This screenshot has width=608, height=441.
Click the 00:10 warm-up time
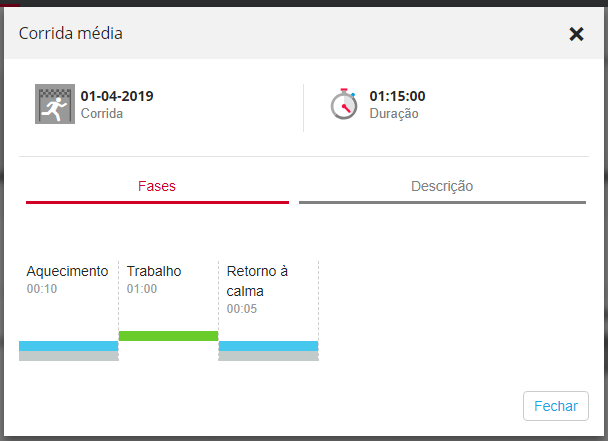pyautogui.click(x=42, y=289)
